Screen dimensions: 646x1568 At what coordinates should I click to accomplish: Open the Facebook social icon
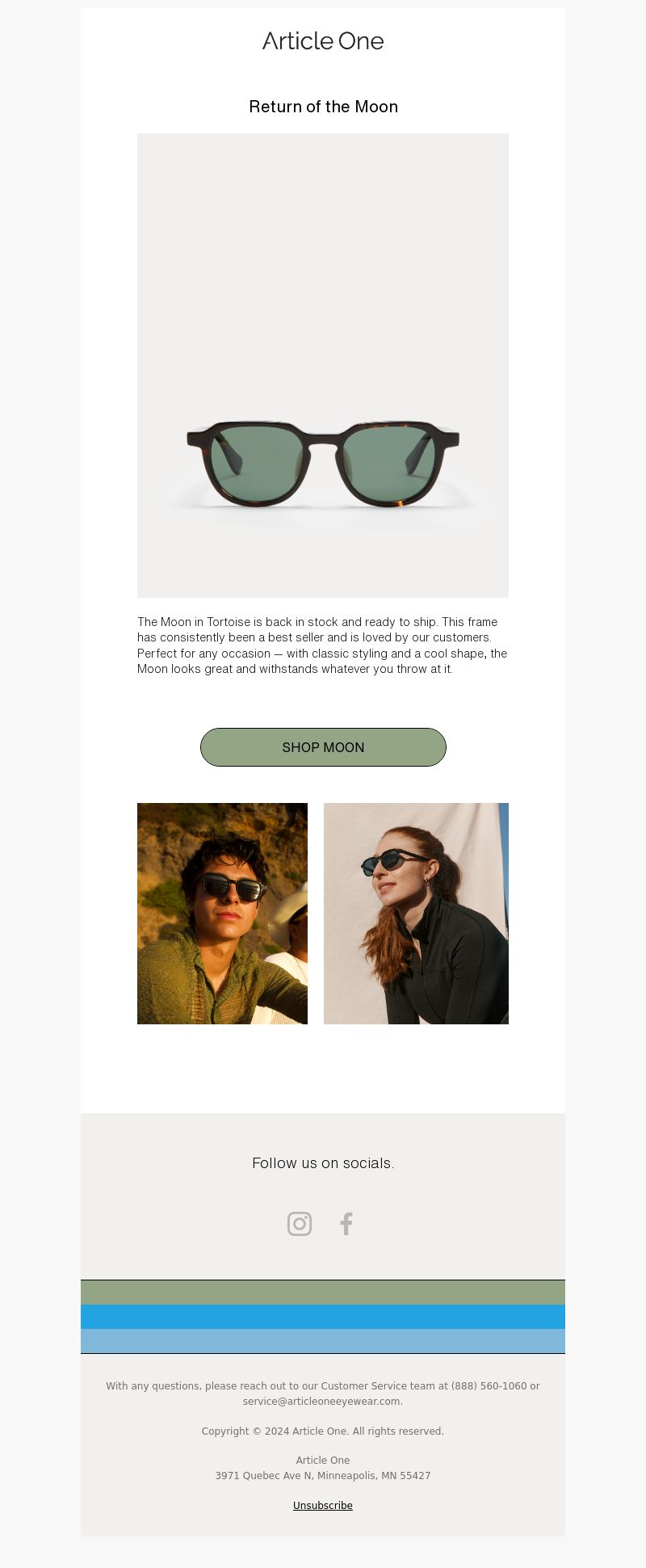pos(346,1224)
